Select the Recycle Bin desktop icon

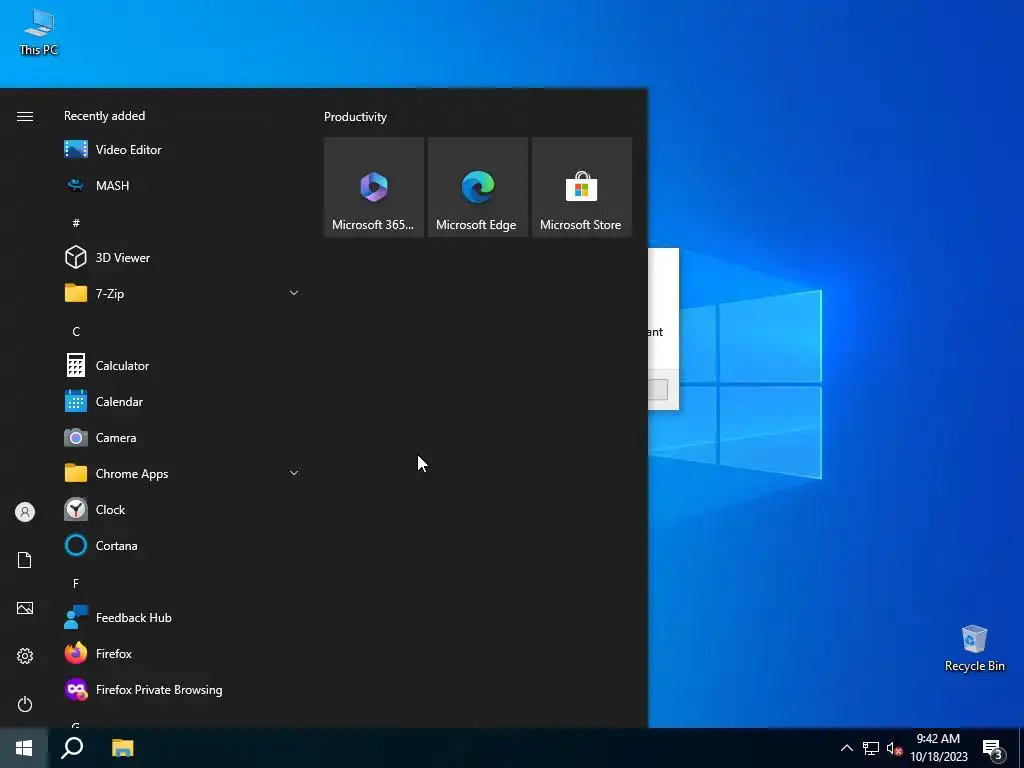coord(974,648)
